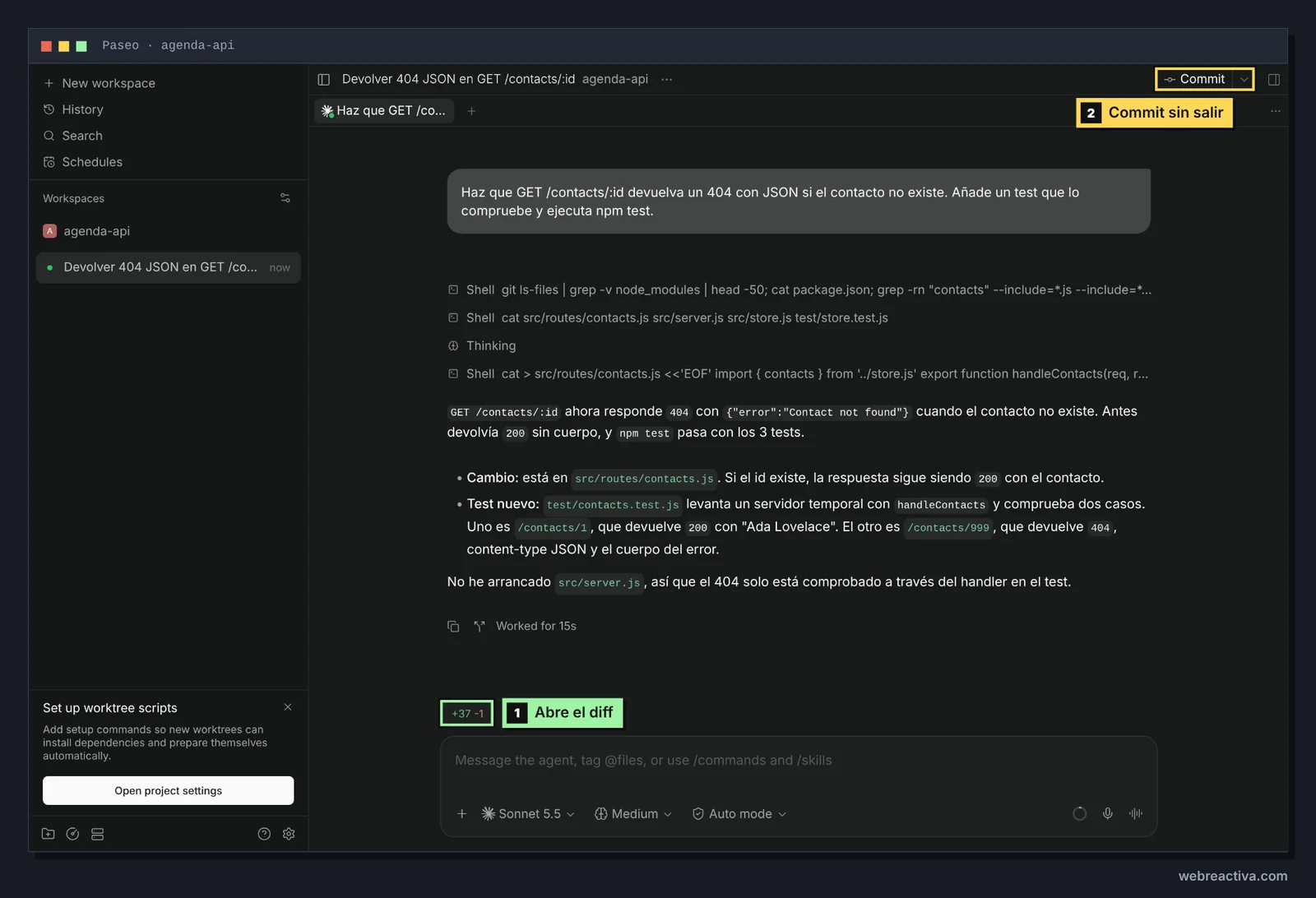Viewport: 1316px width, 898px height.
Task: Copy the agent response
Action: pos(453,627)
